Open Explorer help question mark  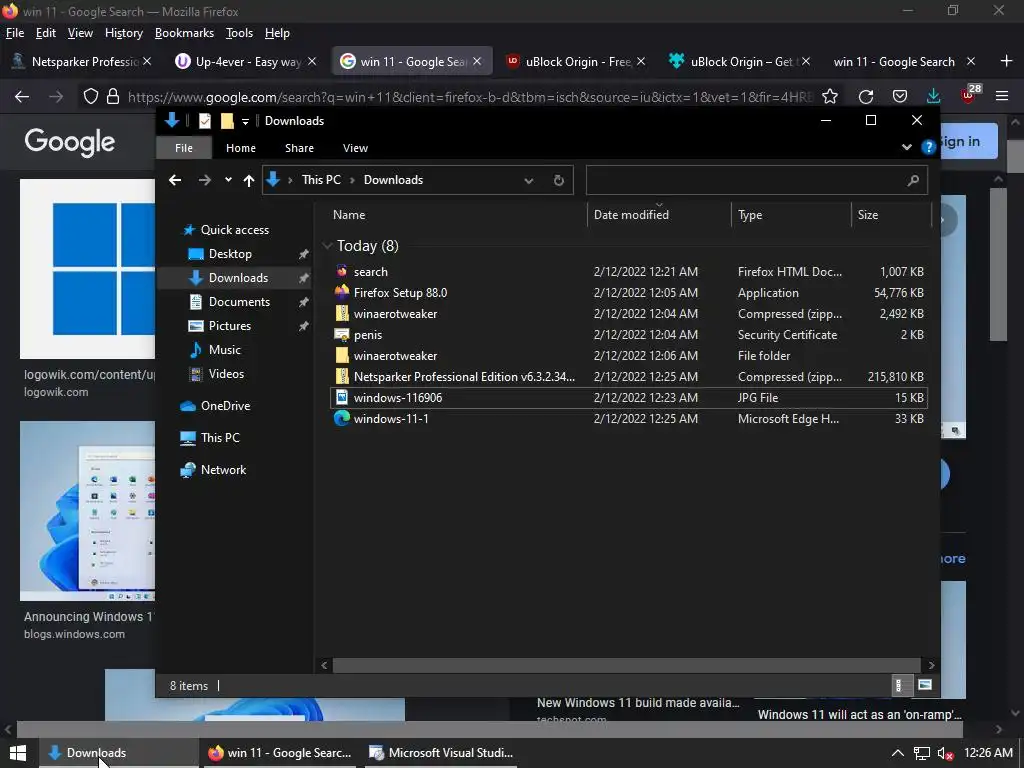(x=928, y=148)
